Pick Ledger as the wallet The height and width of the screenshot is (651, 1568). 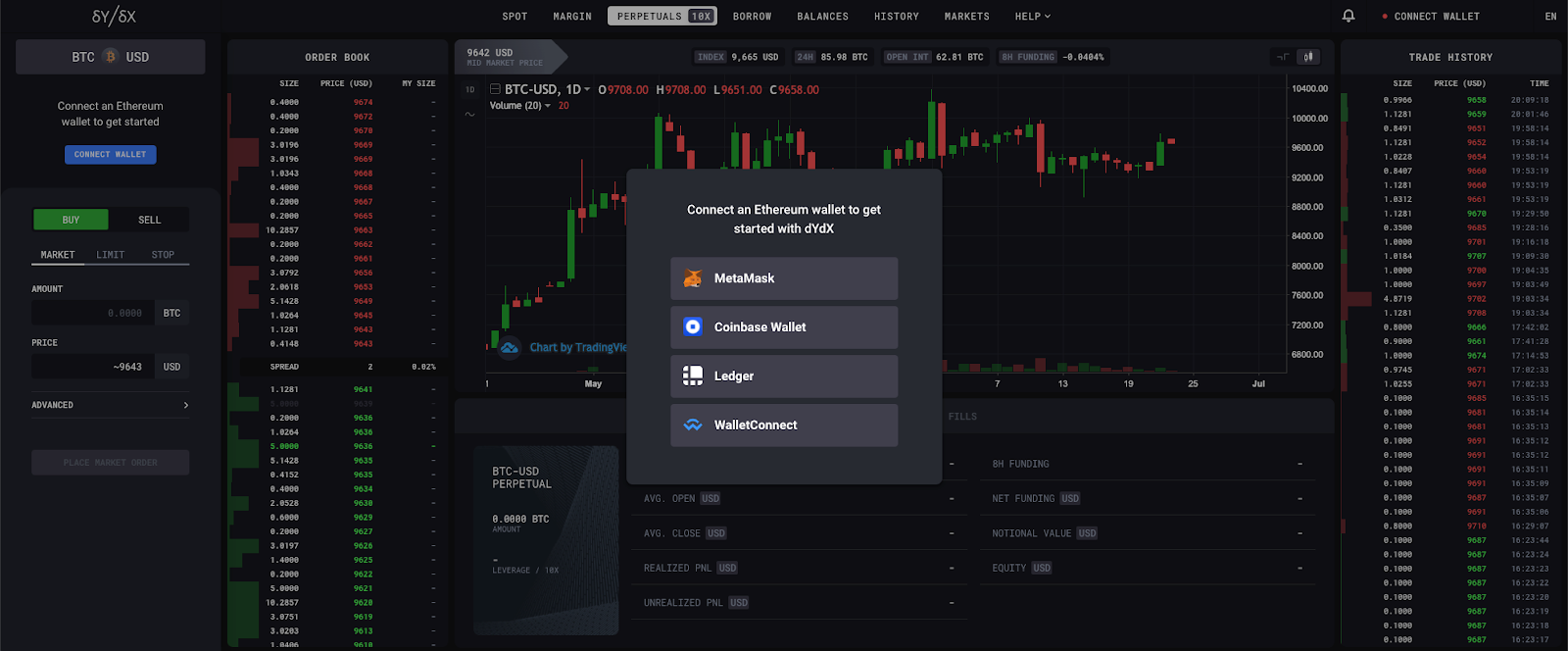coord(783,376)
